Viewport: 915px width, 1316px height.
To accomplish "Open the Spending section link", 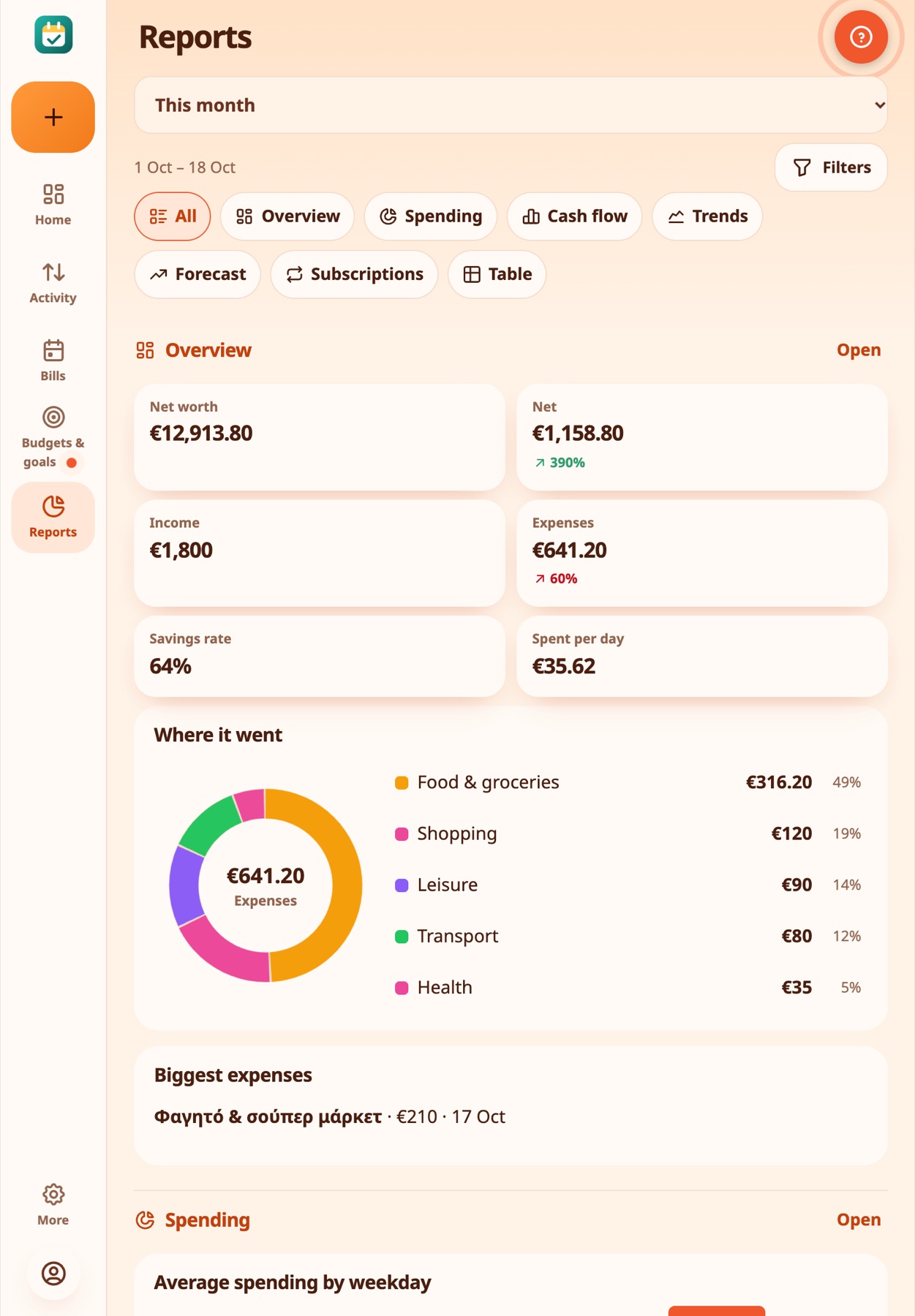I will pos(859,1219).
